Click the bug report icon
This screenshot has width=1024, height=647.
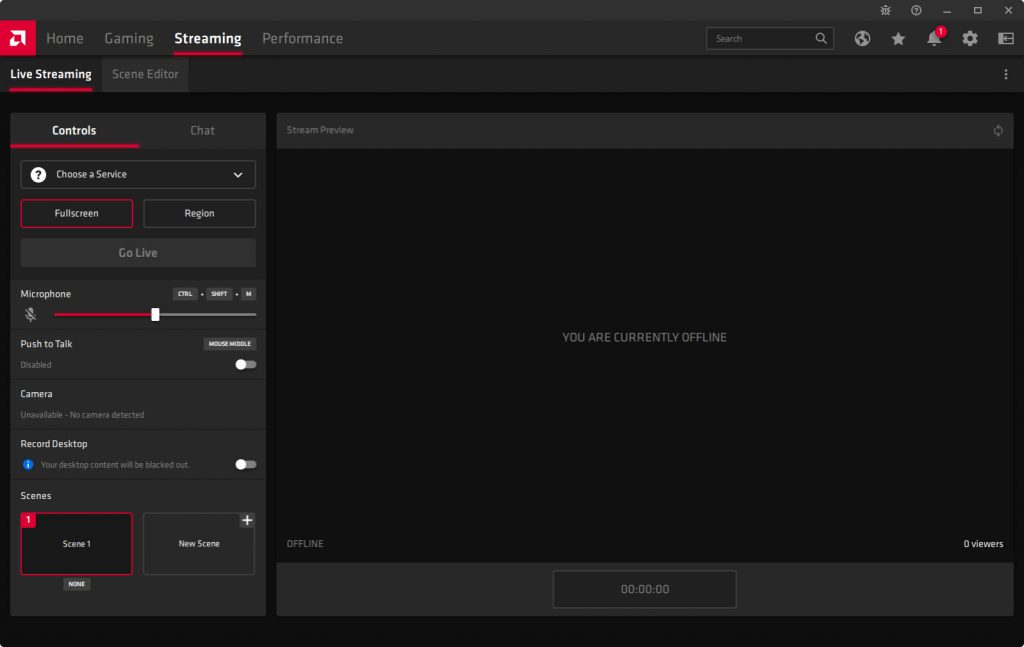pyautogui.click(x=885, y=10)
